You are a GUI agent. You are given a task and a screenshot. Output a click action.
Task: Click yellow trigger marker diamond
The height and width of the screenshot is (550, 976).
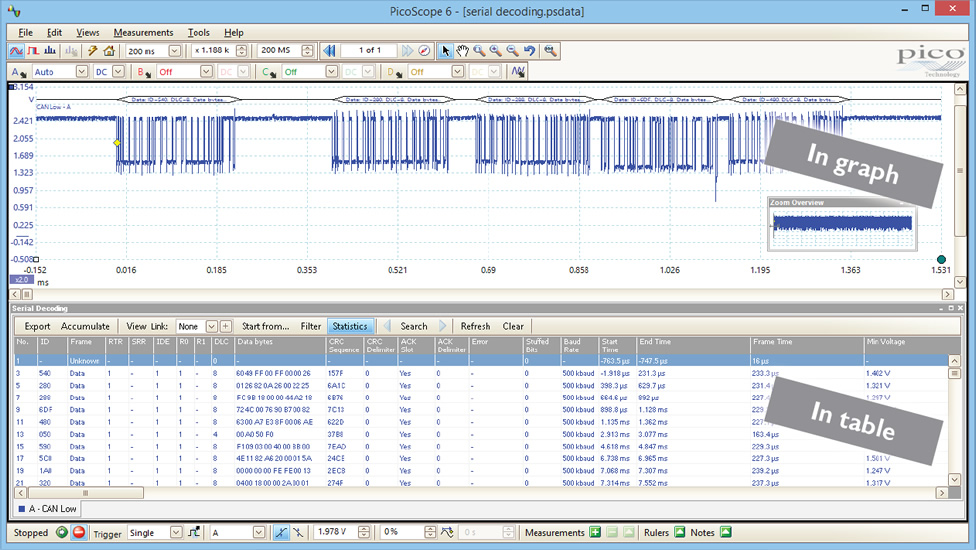click(116, 143)
